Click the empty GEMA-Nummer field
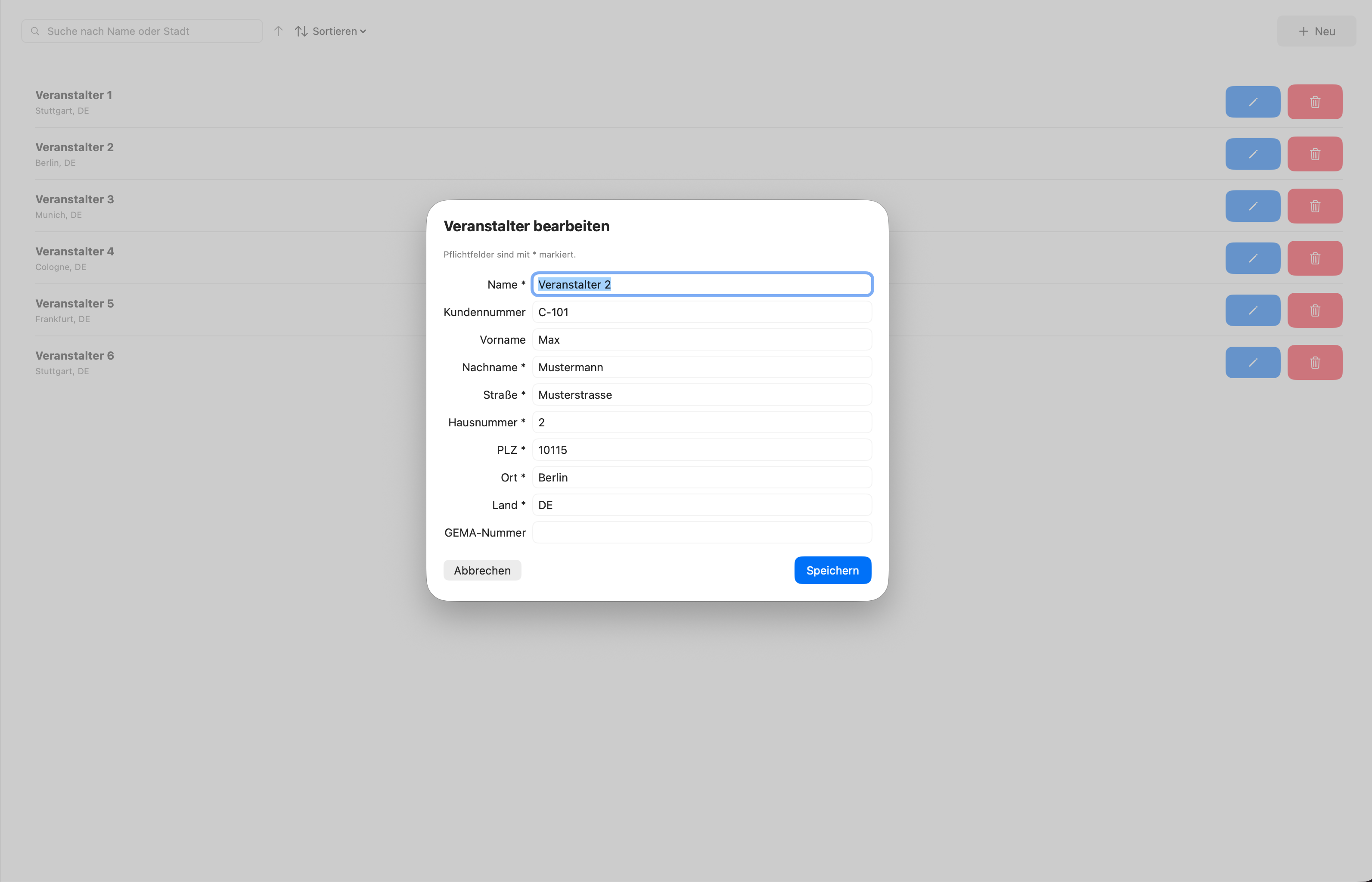The width and height of the screenshot is (1372, 882). 702,533
